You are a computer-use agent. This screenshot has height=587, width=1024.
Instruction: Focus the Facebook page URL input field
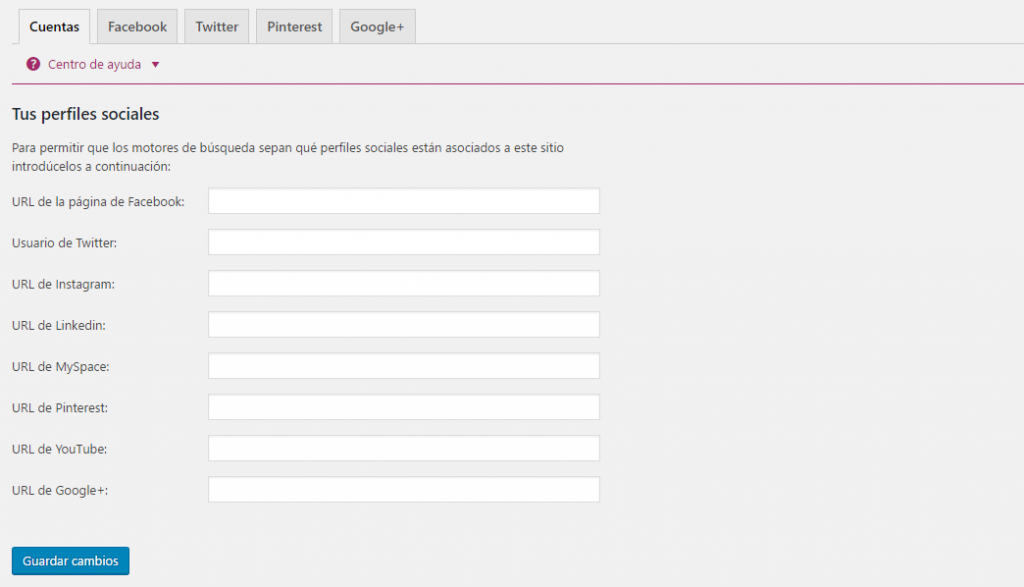tap(403, 201)
